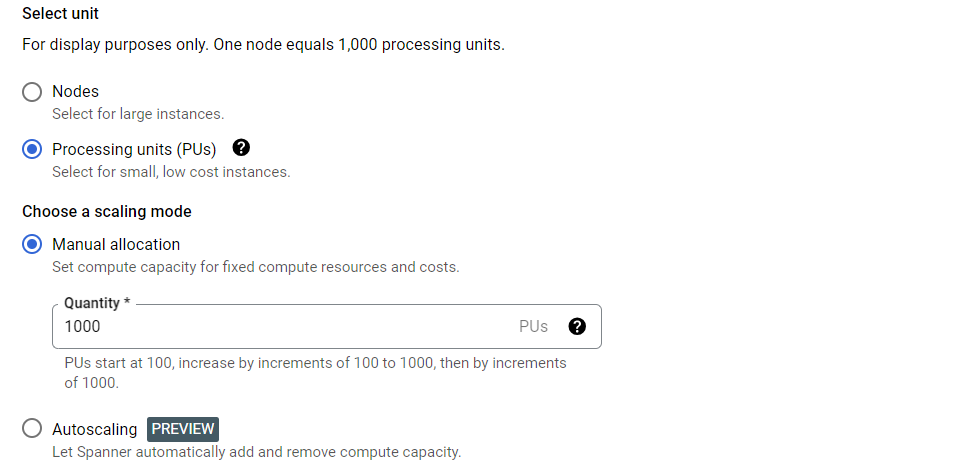Click the "Select for large instances" description
Screen dimensions: 973x474
coord(138,114)
